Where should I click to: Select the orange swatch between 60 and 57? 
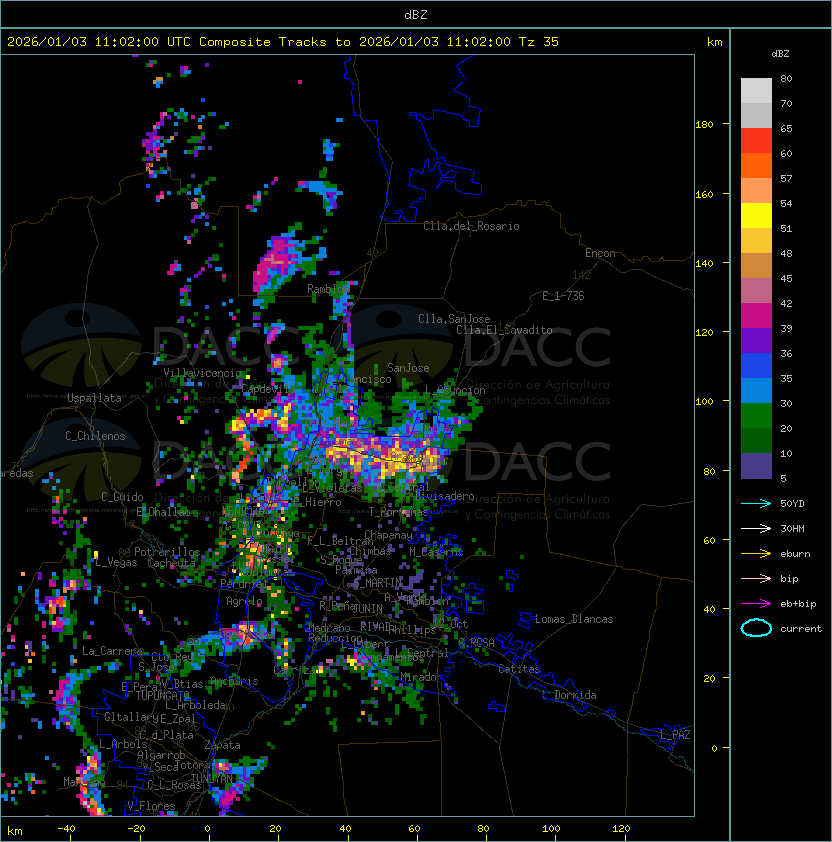coord(756,165)
